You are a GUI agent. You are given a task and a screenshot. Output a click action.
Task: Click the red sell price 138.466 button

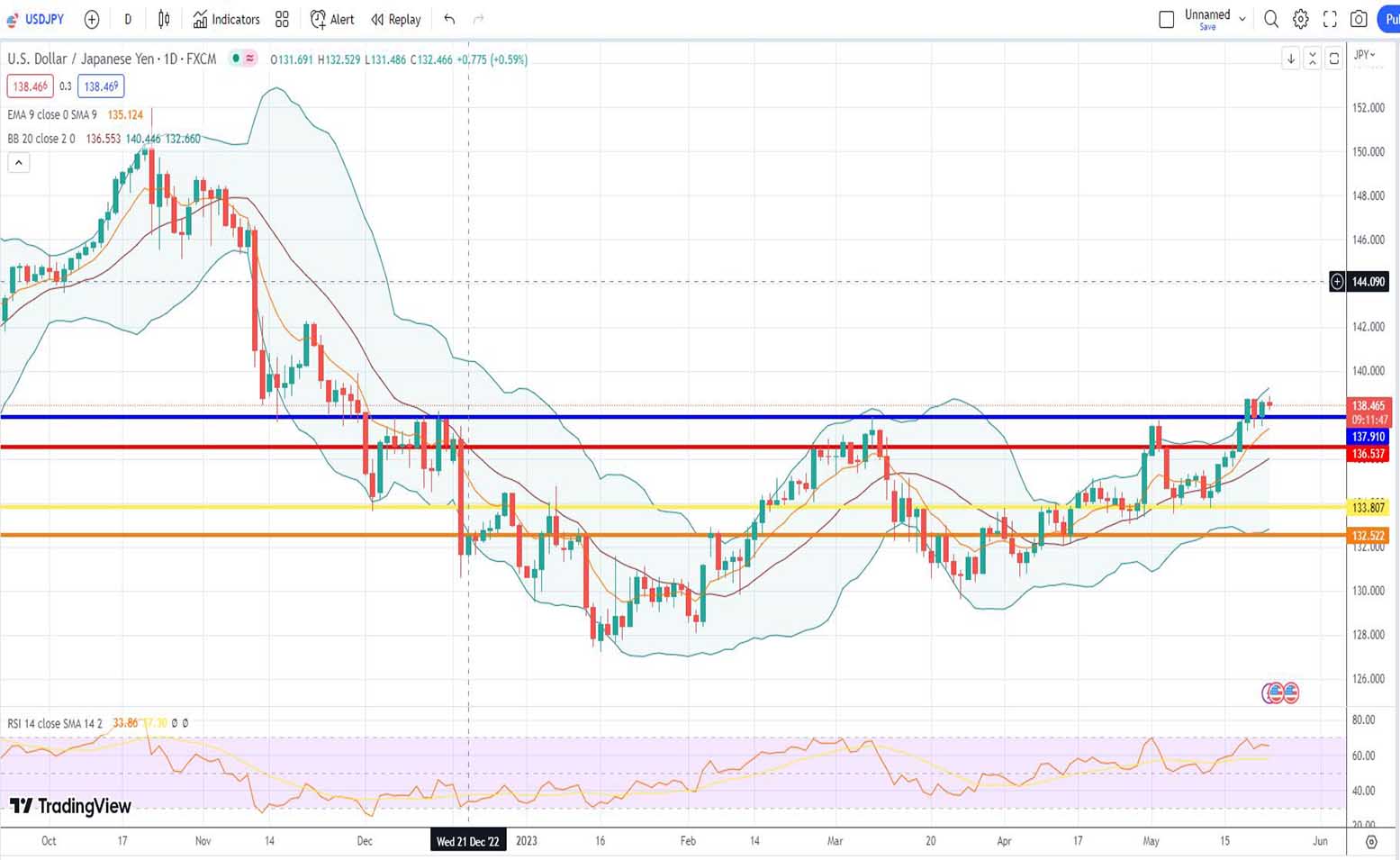pyautogui.click(x=30, y=86)
